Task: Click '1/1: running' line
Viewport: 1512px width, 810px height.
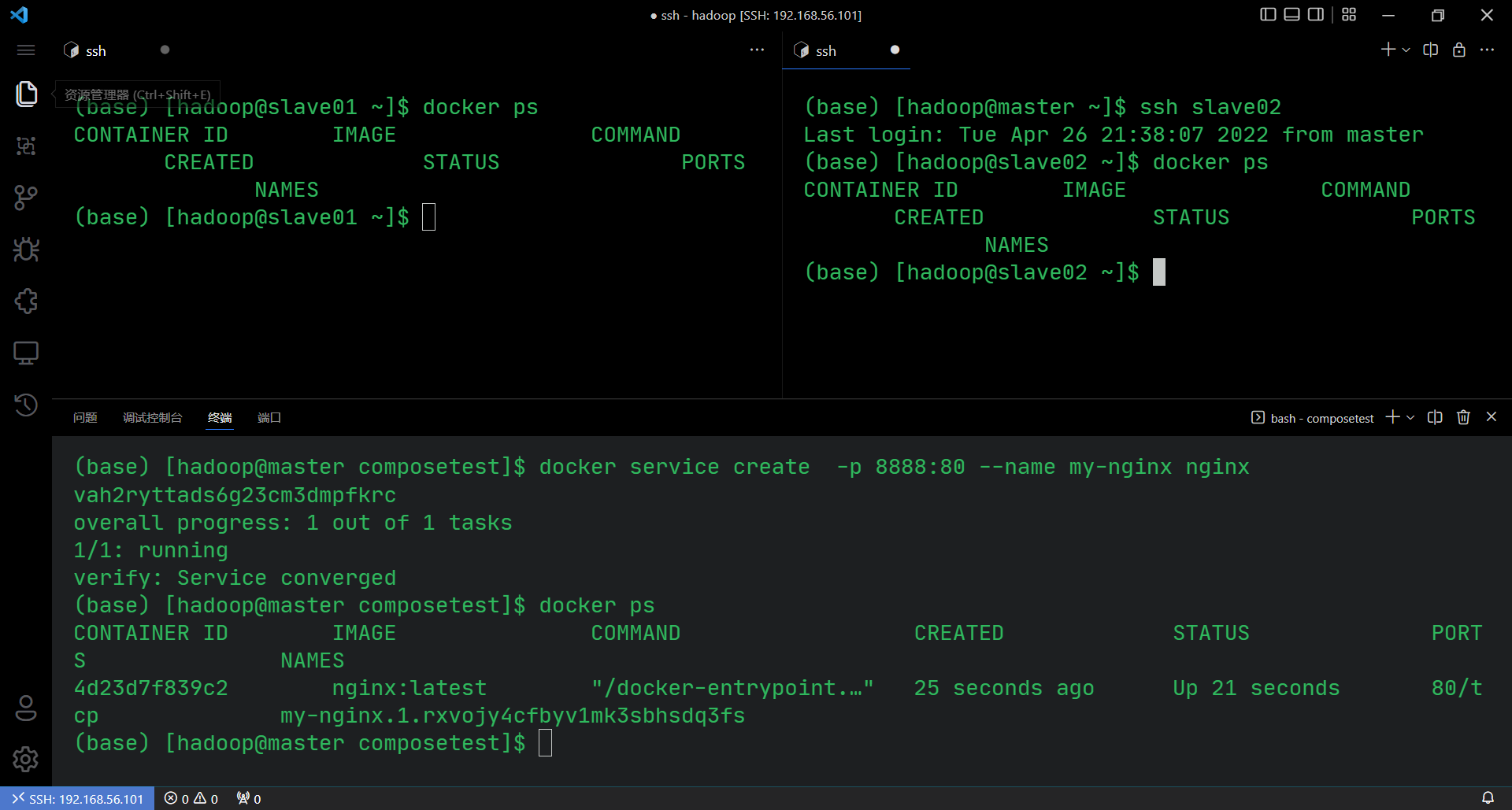Action: 150,550
